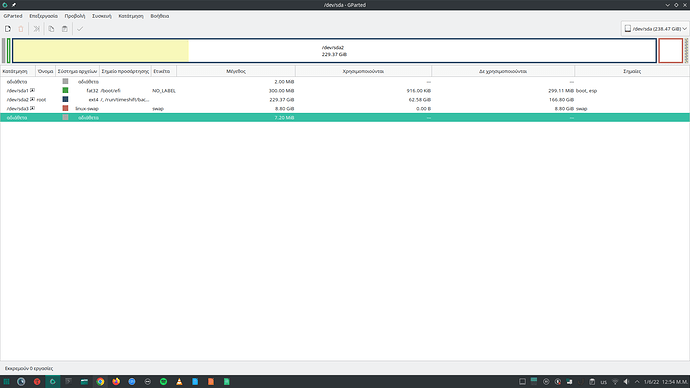Open the terminal icon in the taskbar
The image size is (690, 388).
(x=68, y=382)
